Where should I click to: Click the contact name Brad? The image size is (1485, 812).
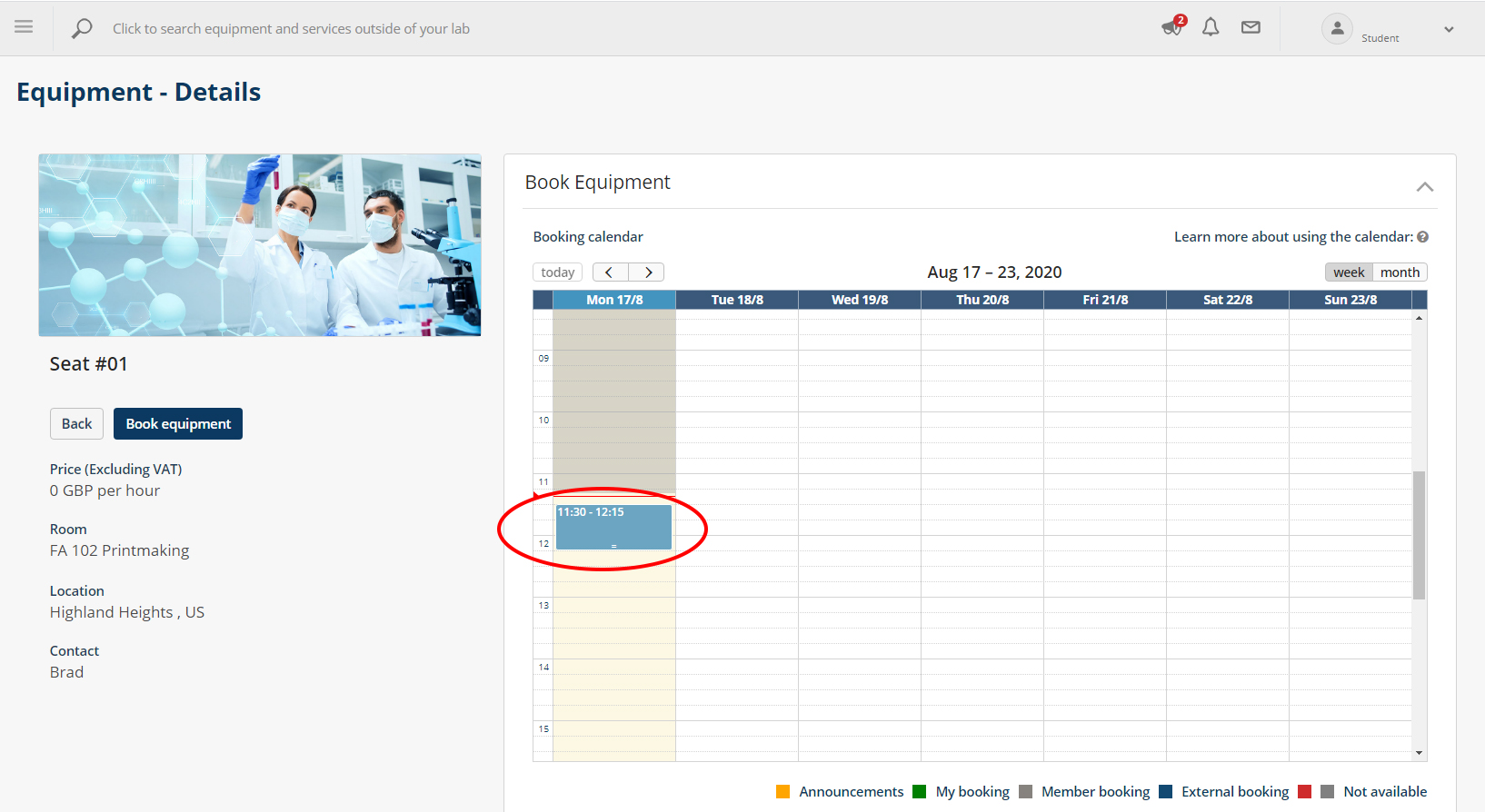tap(66, 672)
